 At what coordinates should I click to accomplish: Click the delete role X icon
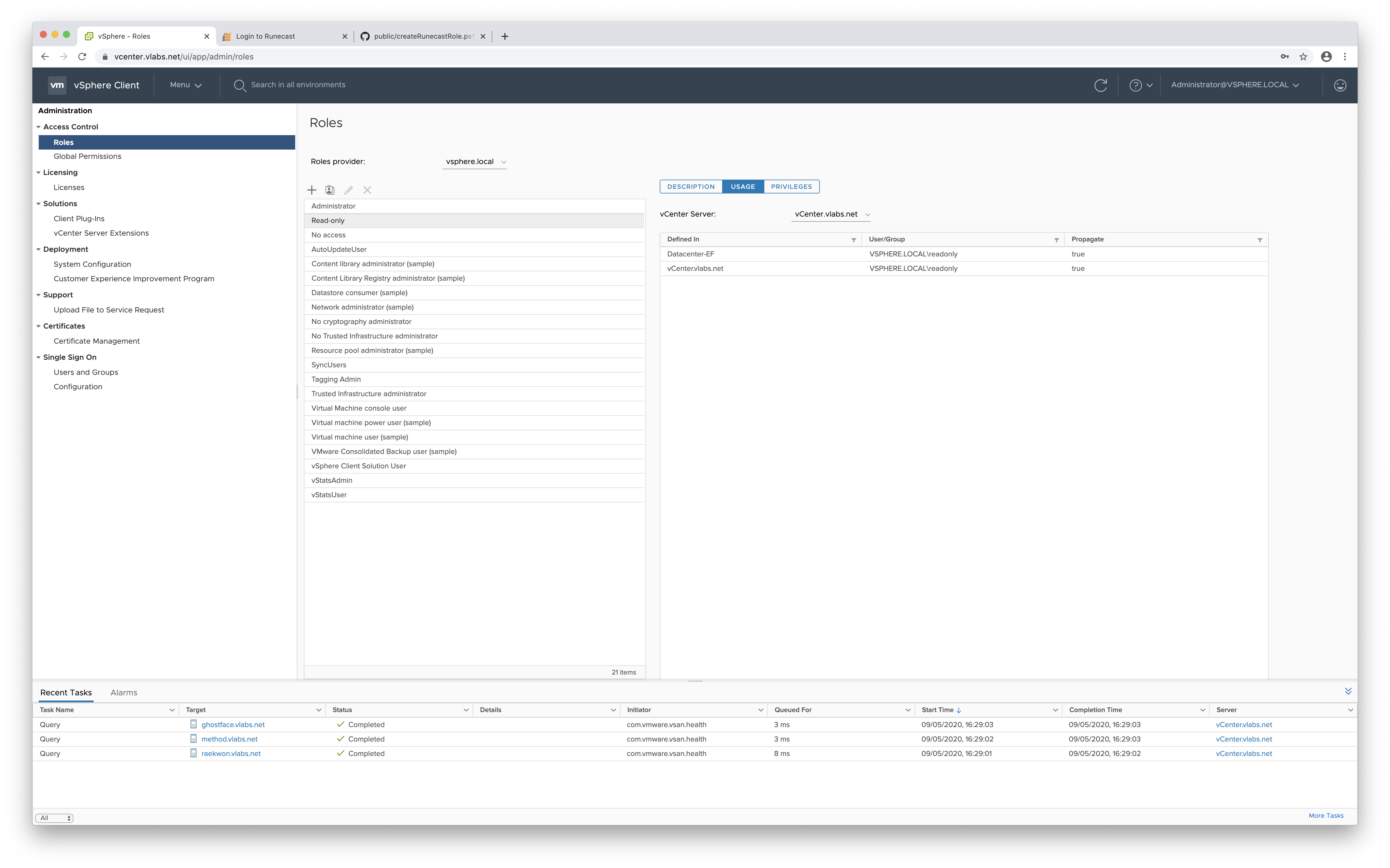367,190
